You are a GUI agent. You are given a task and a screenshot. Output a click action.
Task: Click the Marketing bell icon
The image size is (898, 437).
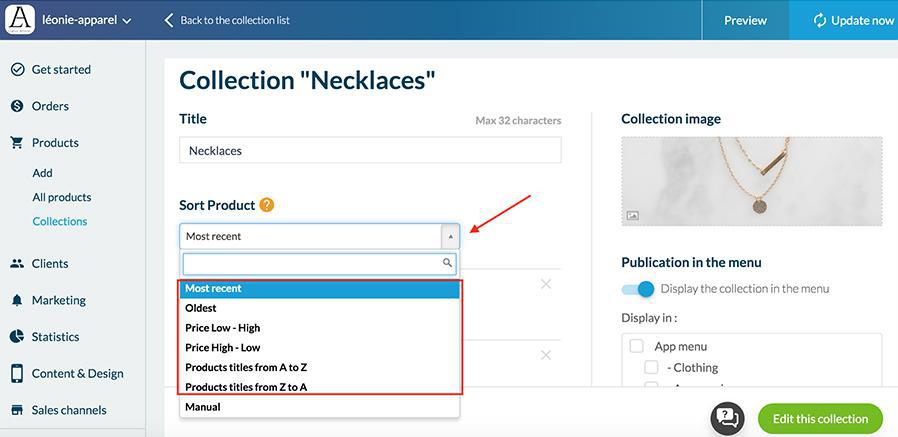[17, 300]
